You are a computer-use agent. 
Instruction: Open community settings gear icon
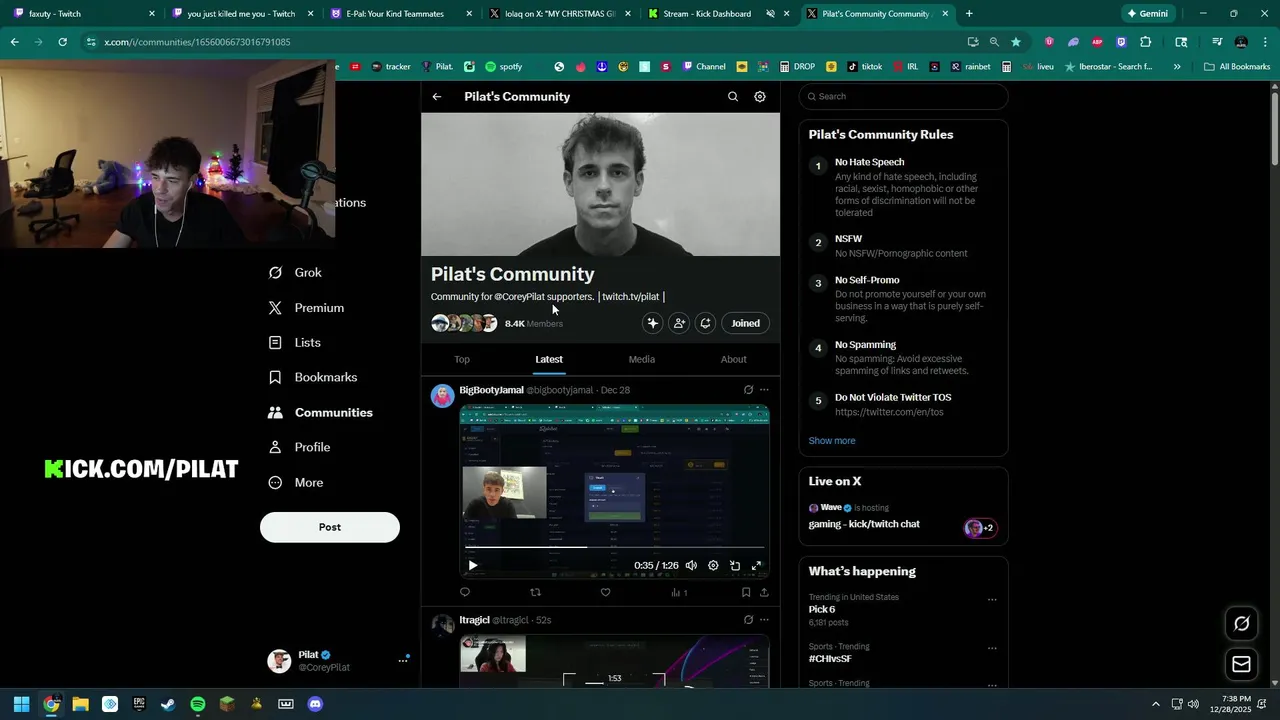pyautogui.click(x=760, y=97)
